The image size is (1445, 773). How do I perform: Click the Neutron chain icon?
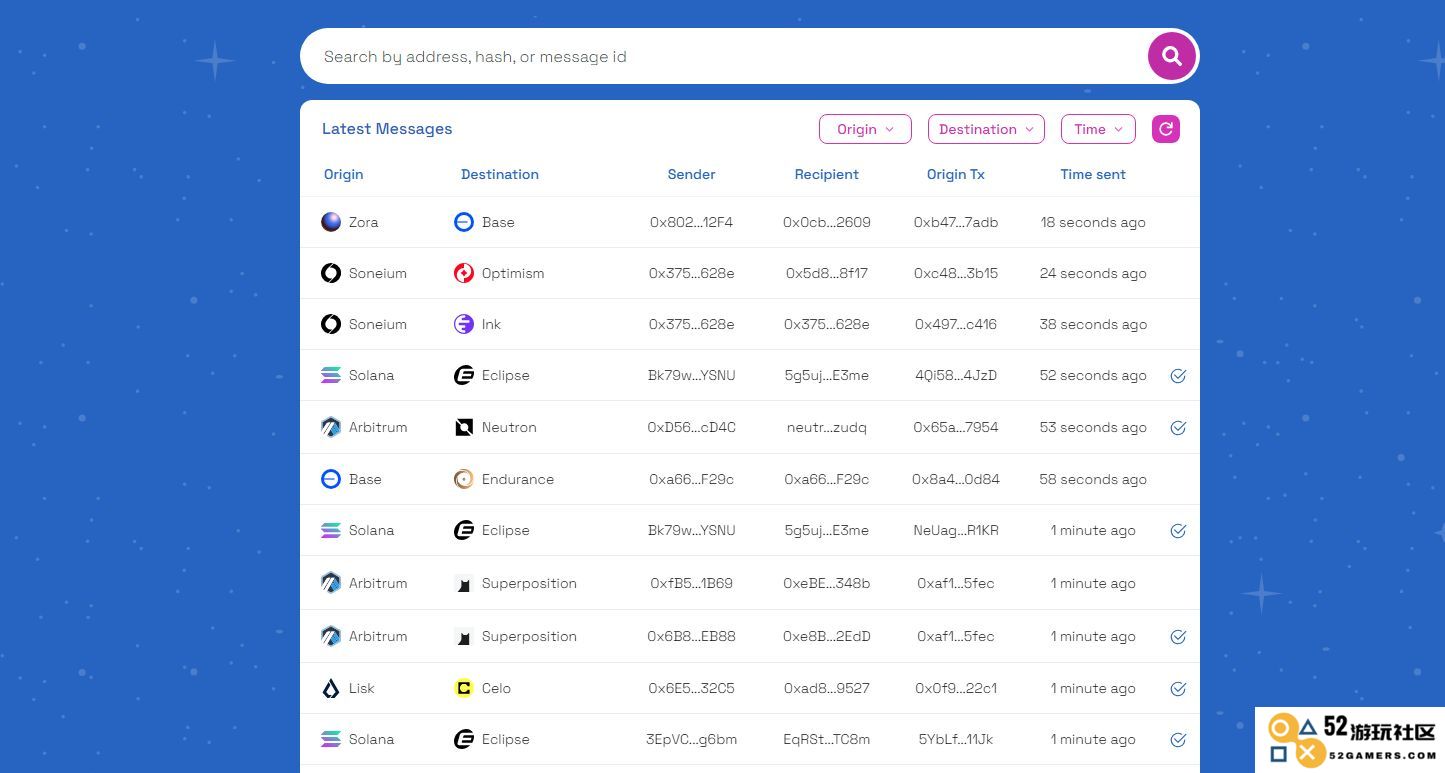pyautogui.click(x=464, y=427)
